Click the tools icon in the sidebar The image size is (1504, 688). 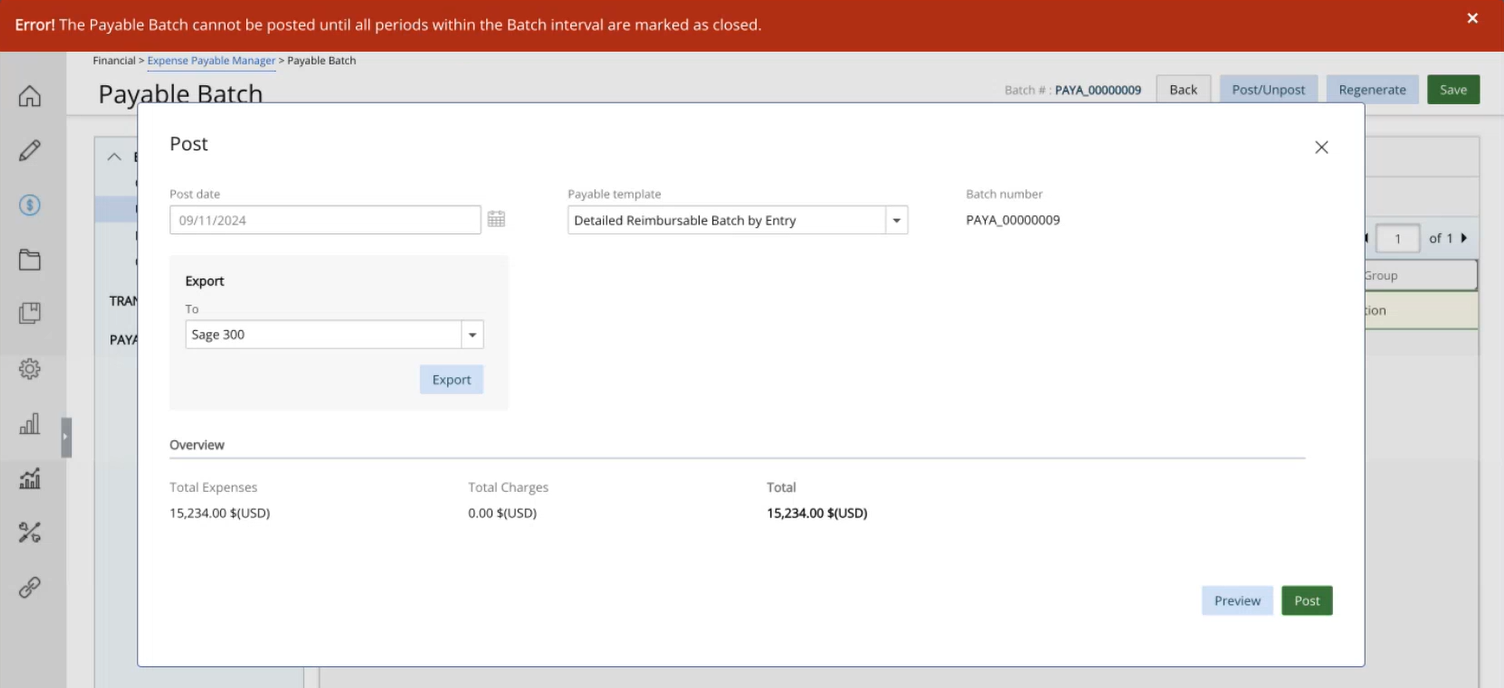29,532
